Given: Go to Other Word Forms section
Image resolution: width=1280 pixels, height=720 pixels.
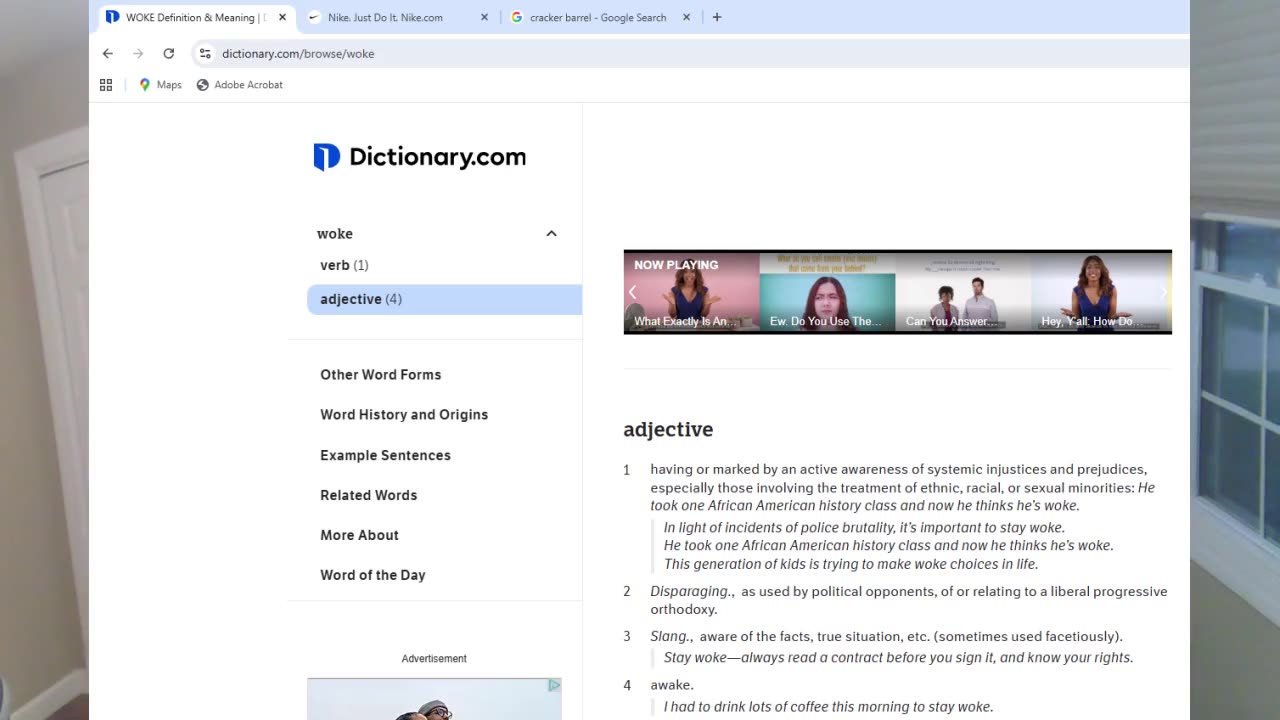Looking at the screenshot, I should click(380, 375).
